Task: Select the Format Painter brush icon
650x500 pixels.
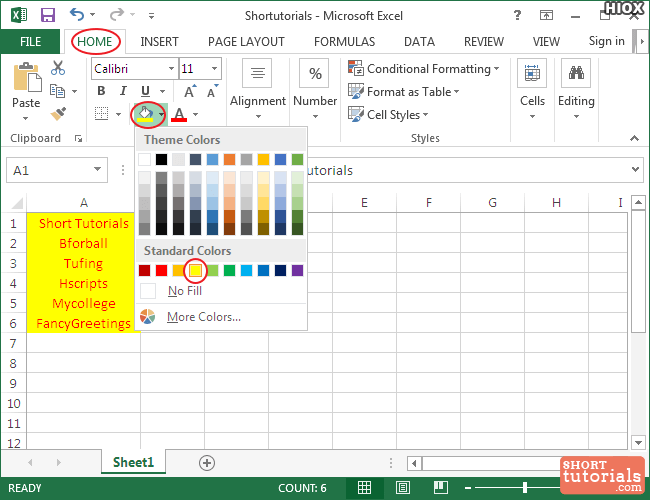Action: click(58, 114)
